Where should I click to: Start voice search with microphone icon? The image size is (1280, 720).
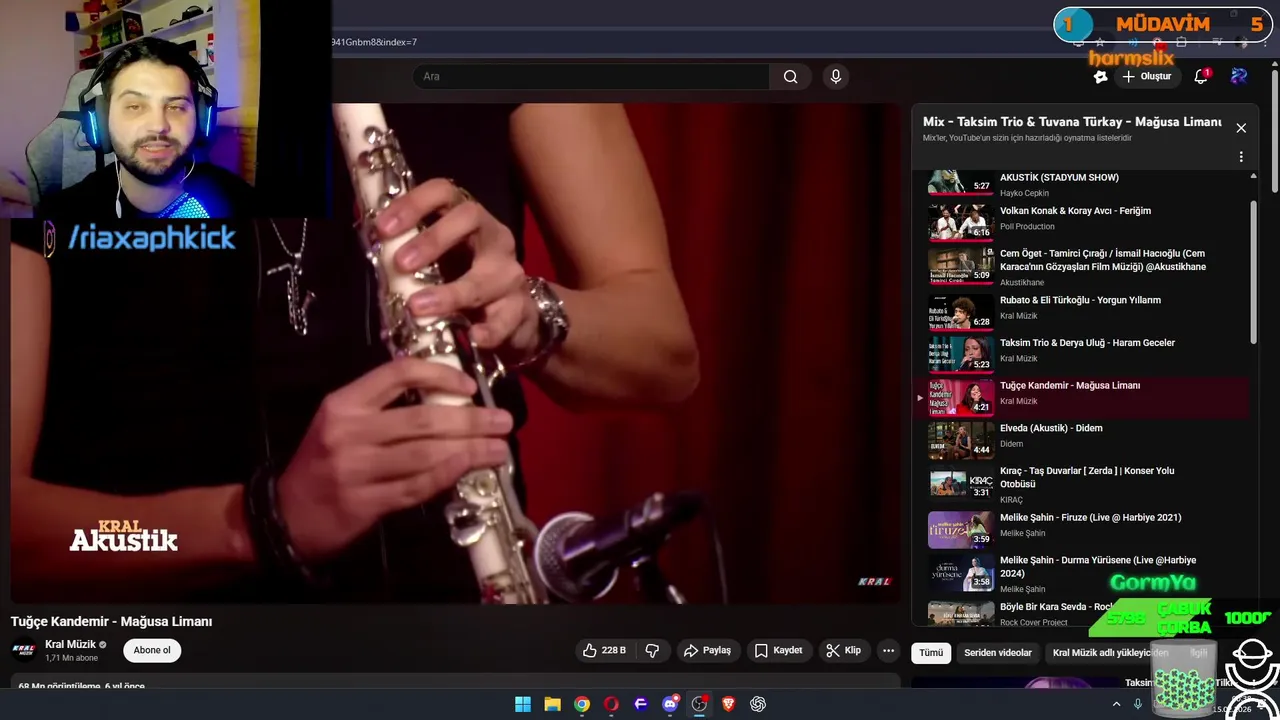836,76
